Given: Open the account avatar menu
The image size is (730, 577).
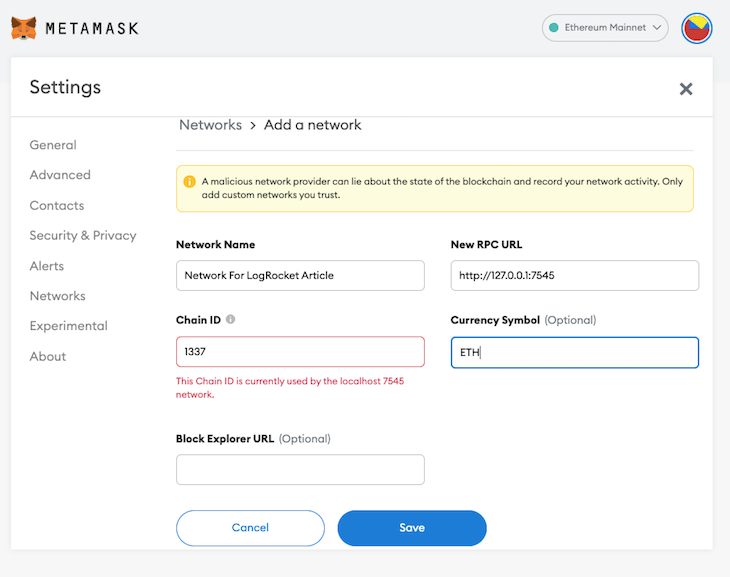Looking at the screenshot, I should tap(696, 28).
